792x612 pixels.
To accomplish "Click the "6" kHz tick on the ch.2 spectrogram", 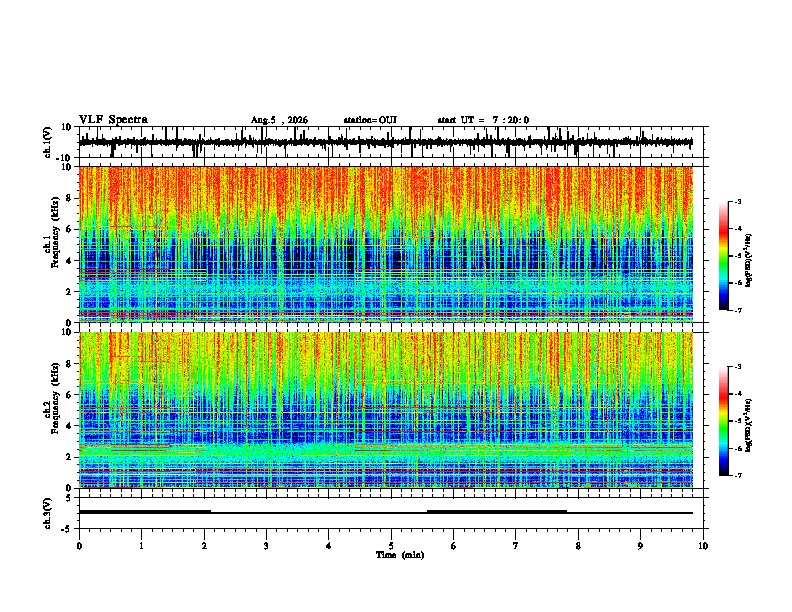I will [x=69, y=395].
